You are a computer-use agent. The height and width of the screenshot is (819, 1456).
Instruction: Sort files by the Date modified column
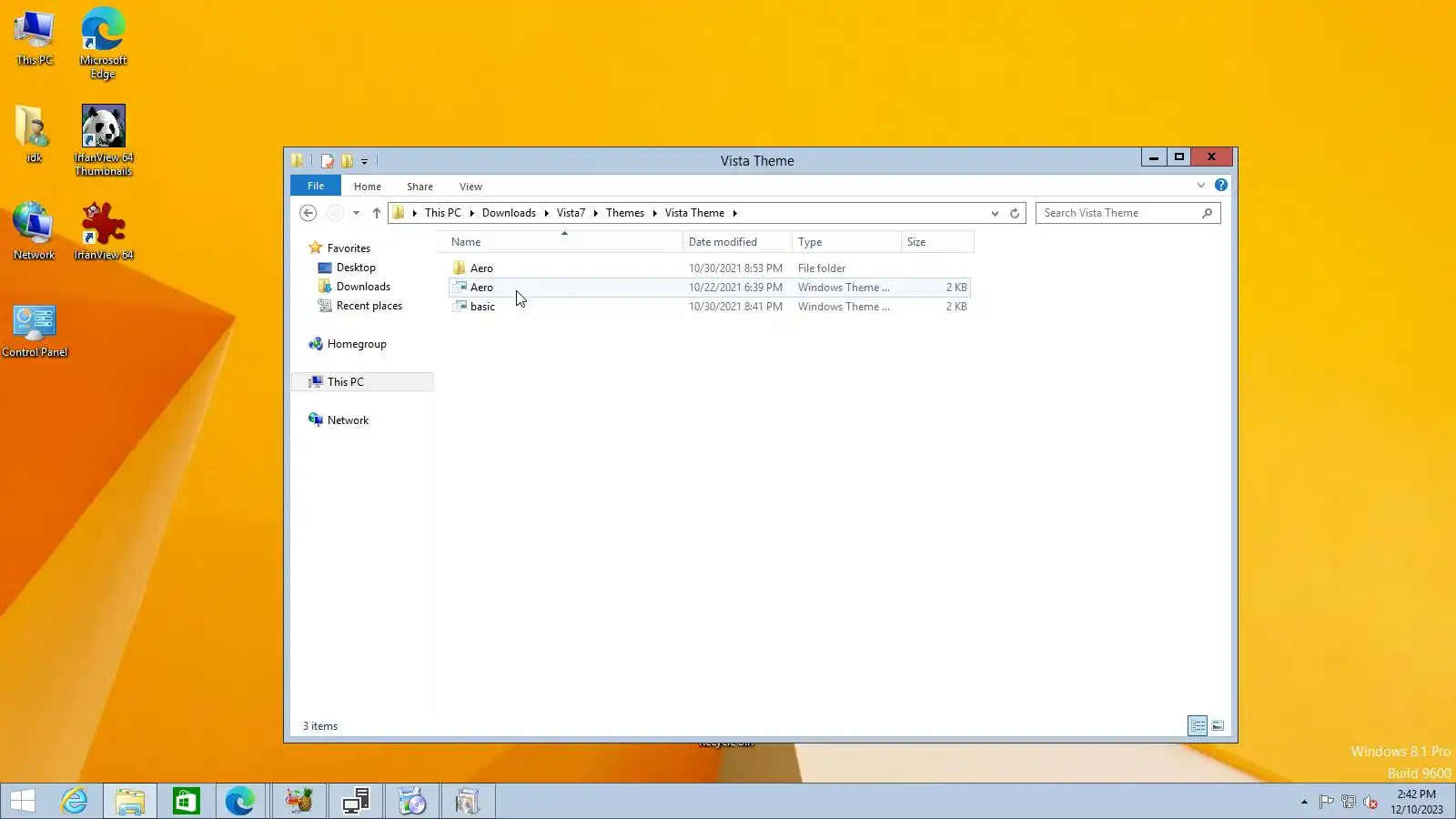[x=737, y=242]
